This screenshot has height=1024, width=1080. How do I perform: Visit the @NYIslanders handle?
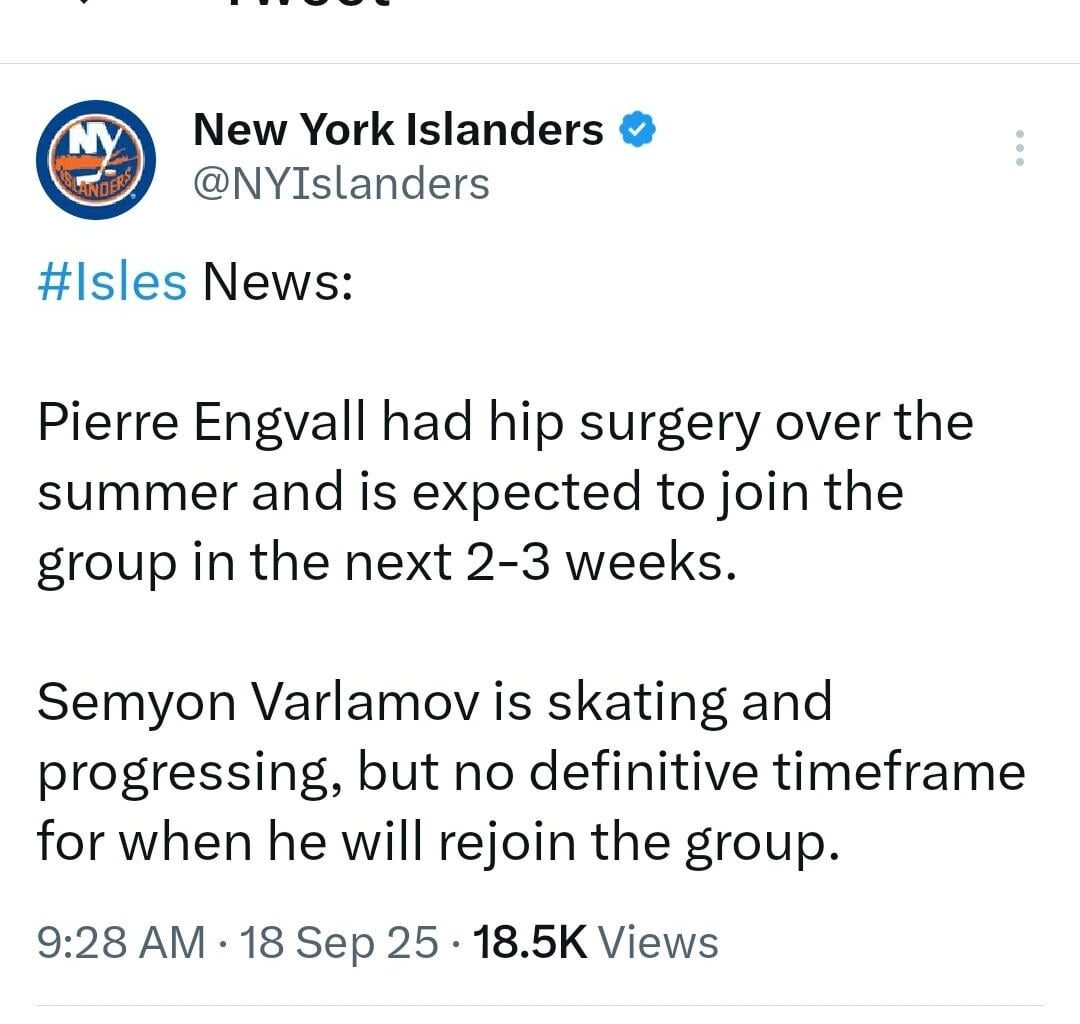(x=338, y=183)
